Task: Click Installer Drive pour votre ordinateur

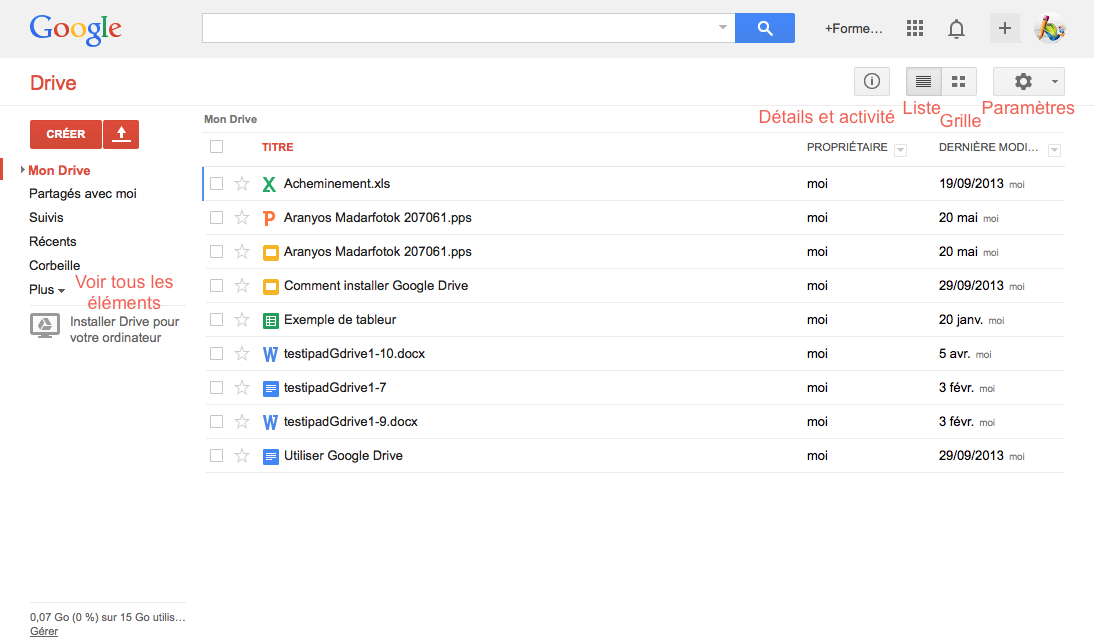Action: [125, 329]
